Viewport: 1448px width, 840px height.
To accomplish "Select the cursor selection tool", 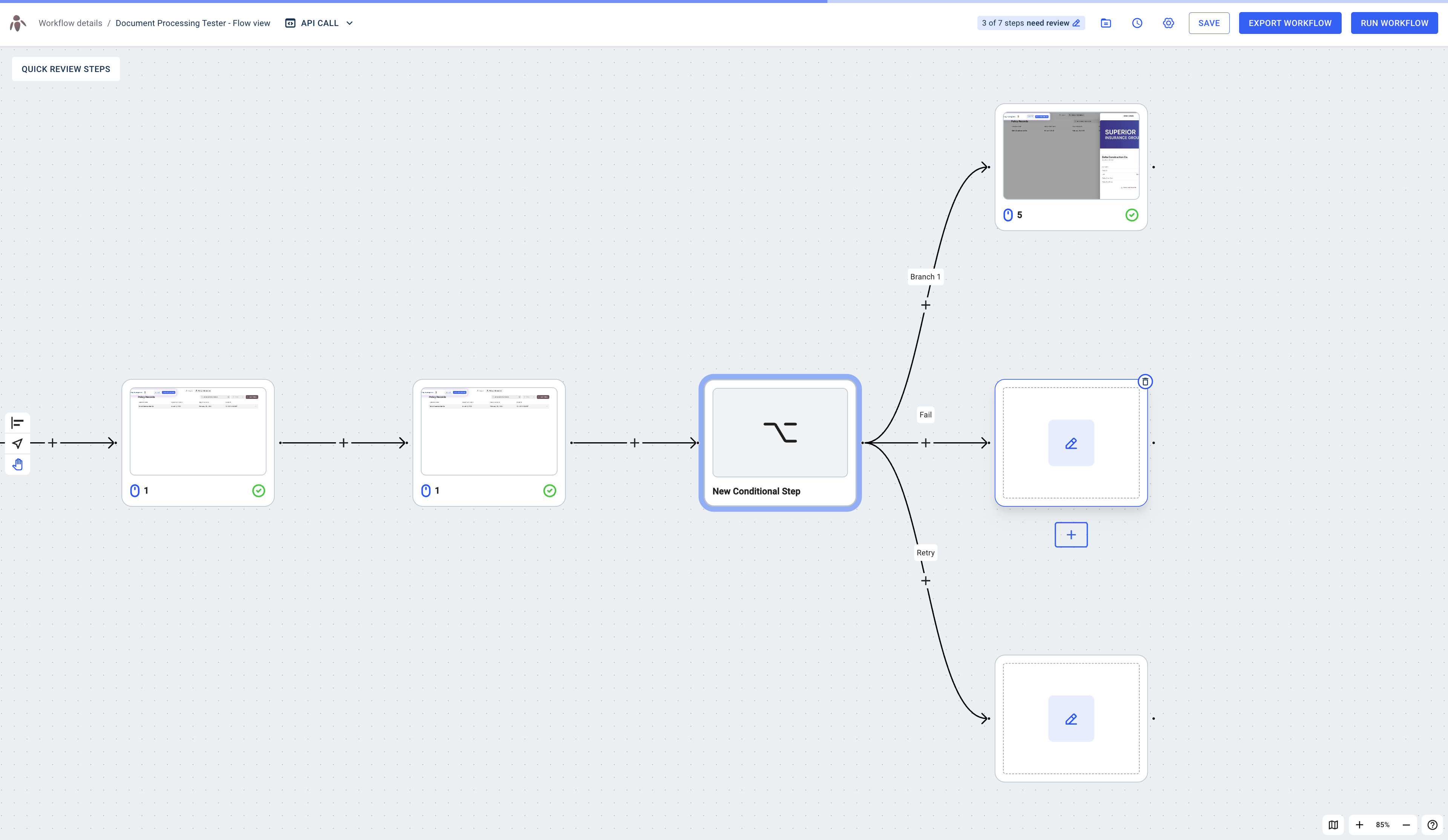I will [x=18, y=443].
